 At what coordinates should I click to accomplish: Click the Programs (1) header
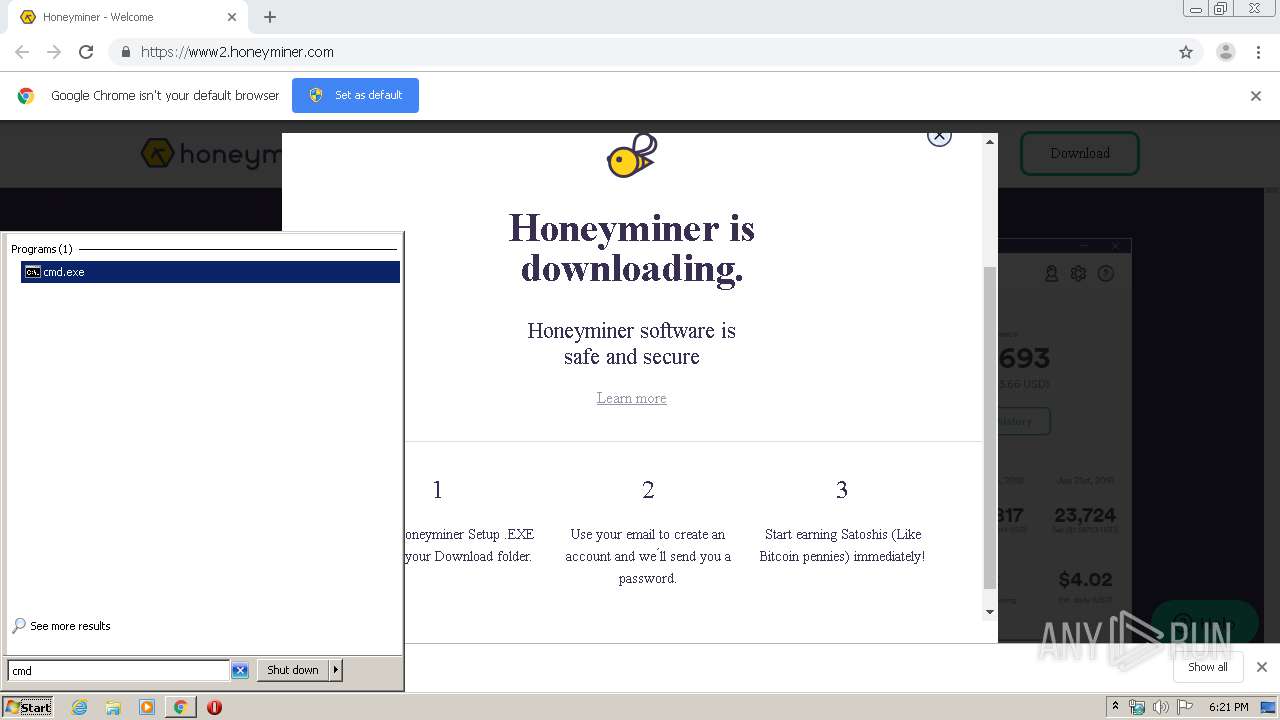tap(42, 249)
